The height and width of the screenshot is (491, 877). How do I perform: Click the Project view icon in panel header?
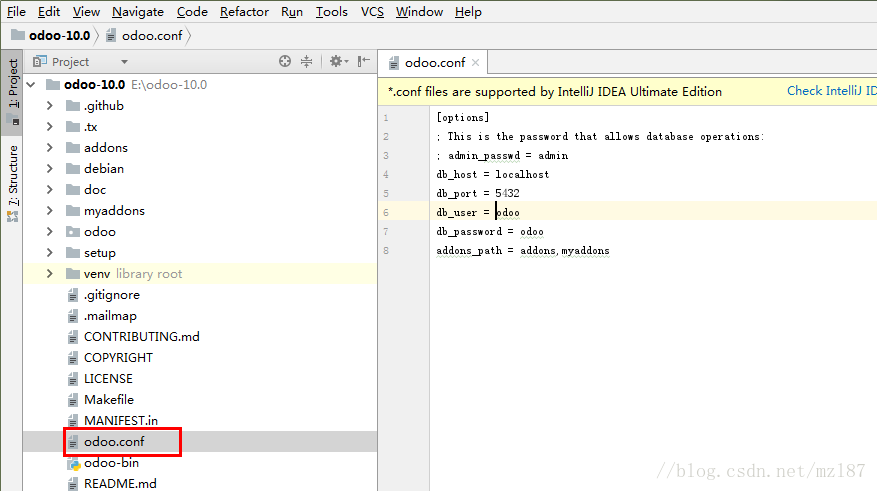(x=39, y=62)
